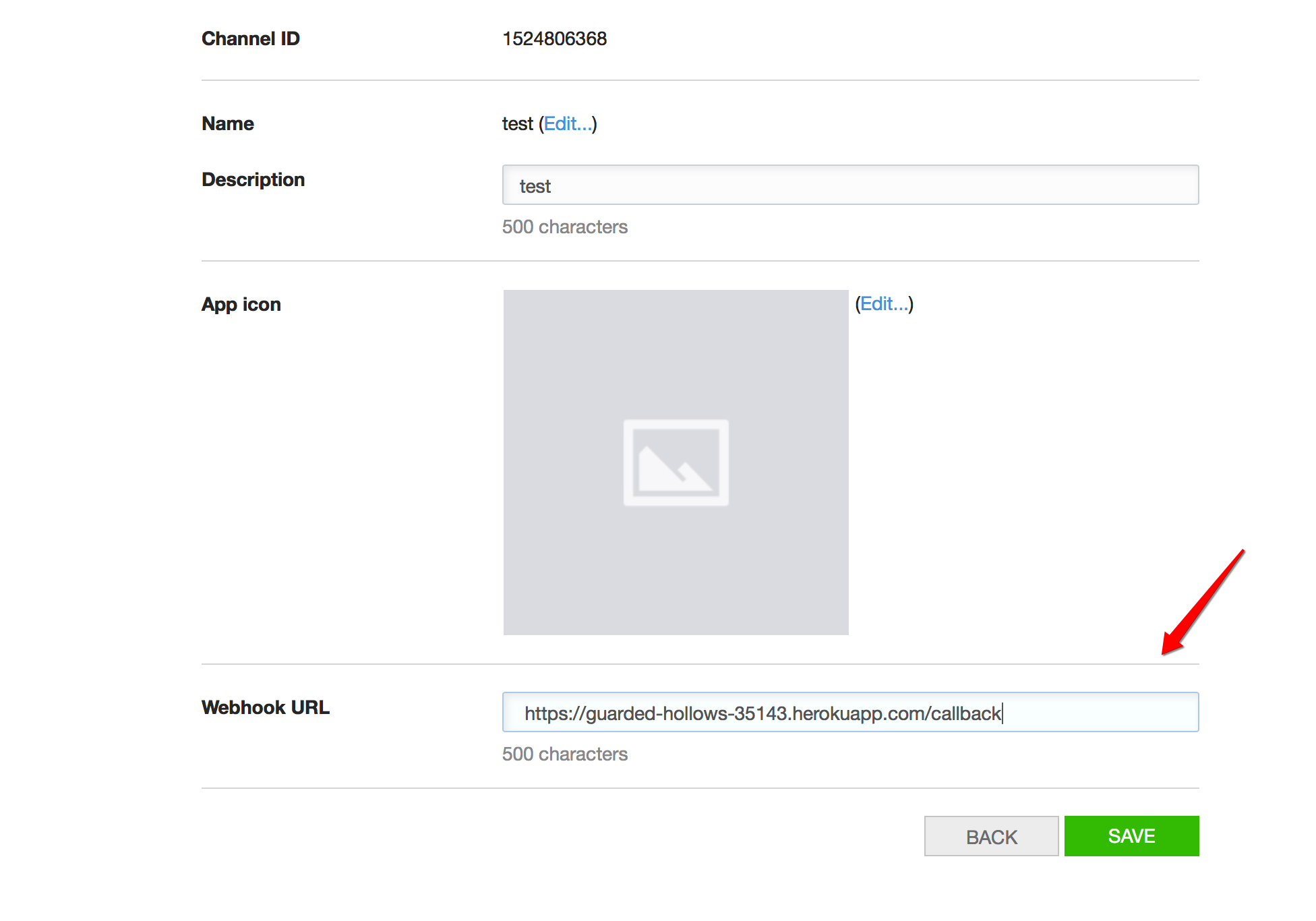This screenshot has height=921, width=1316.
Task: Click the red arrow annotation
Action: coord(1202,601)
